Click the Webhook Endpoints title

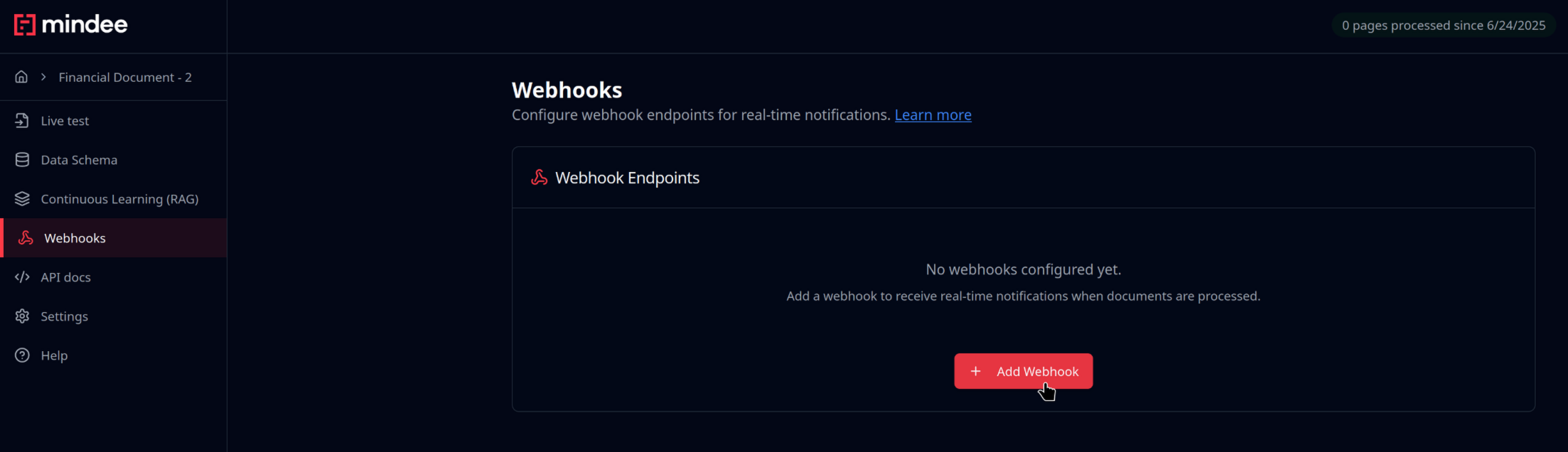click(x=627, y=178)
